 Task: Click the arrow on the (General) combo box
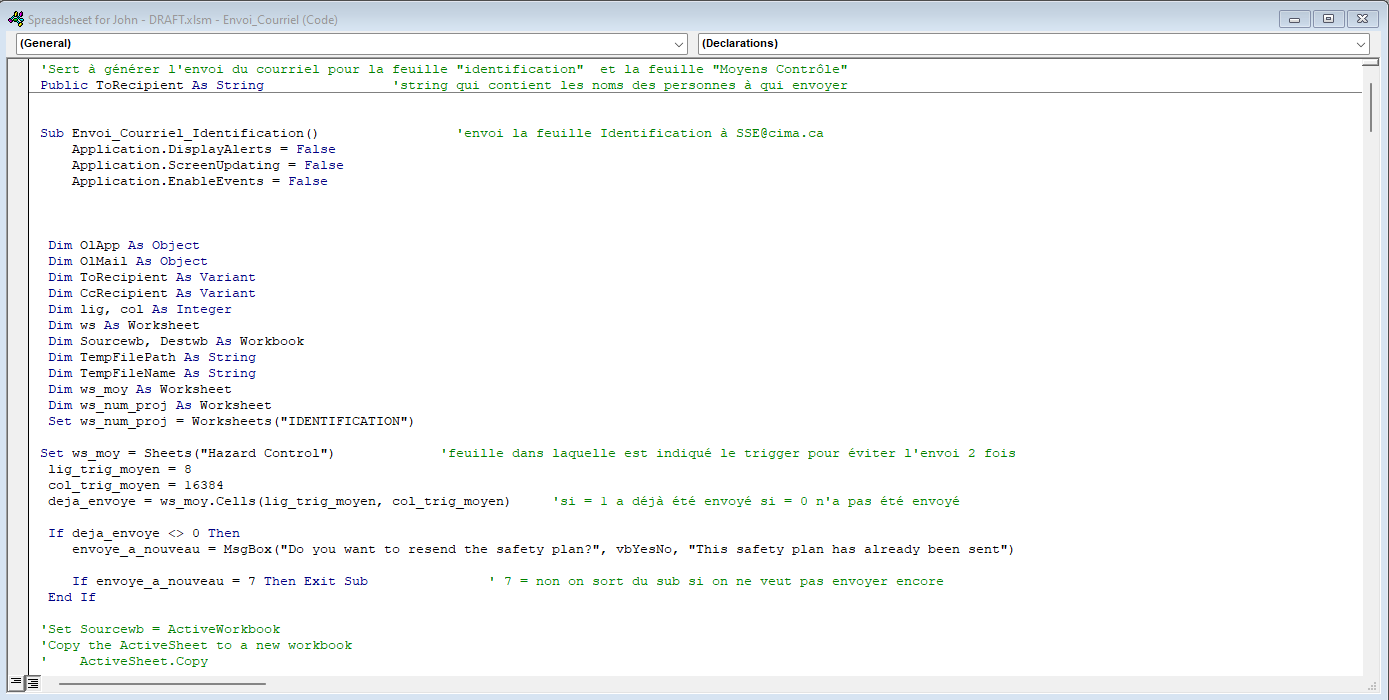point(680,44)
